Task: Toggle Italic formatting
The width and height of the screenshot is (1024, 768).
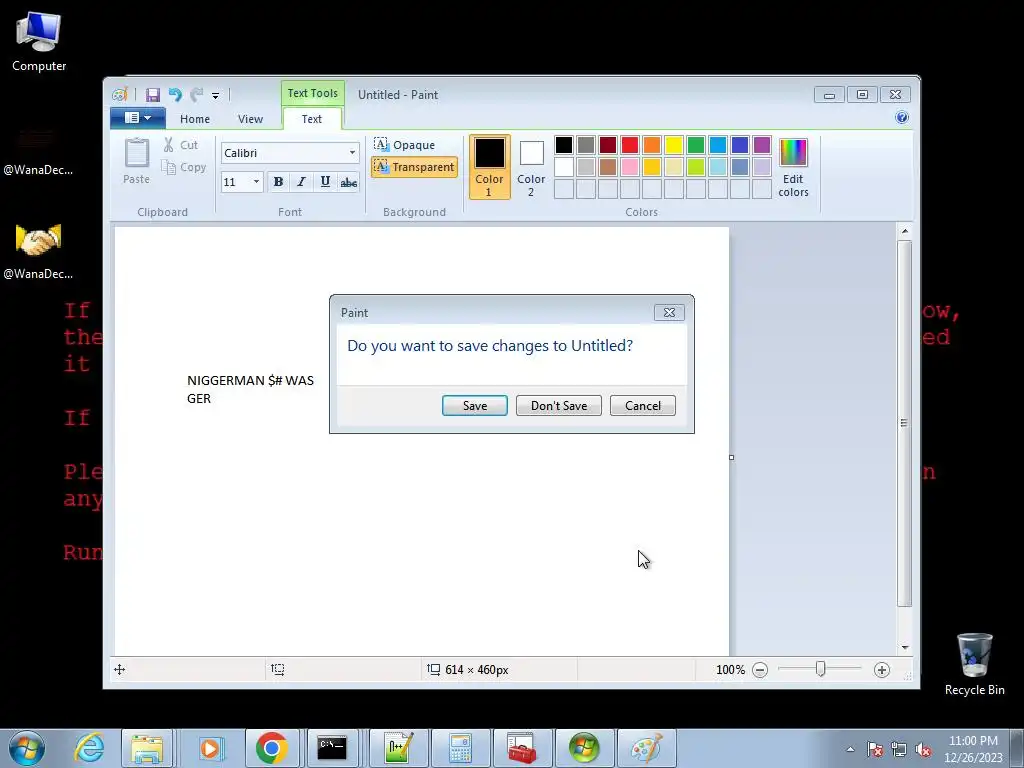Action: pyautogui.click(x=301, y=182)
